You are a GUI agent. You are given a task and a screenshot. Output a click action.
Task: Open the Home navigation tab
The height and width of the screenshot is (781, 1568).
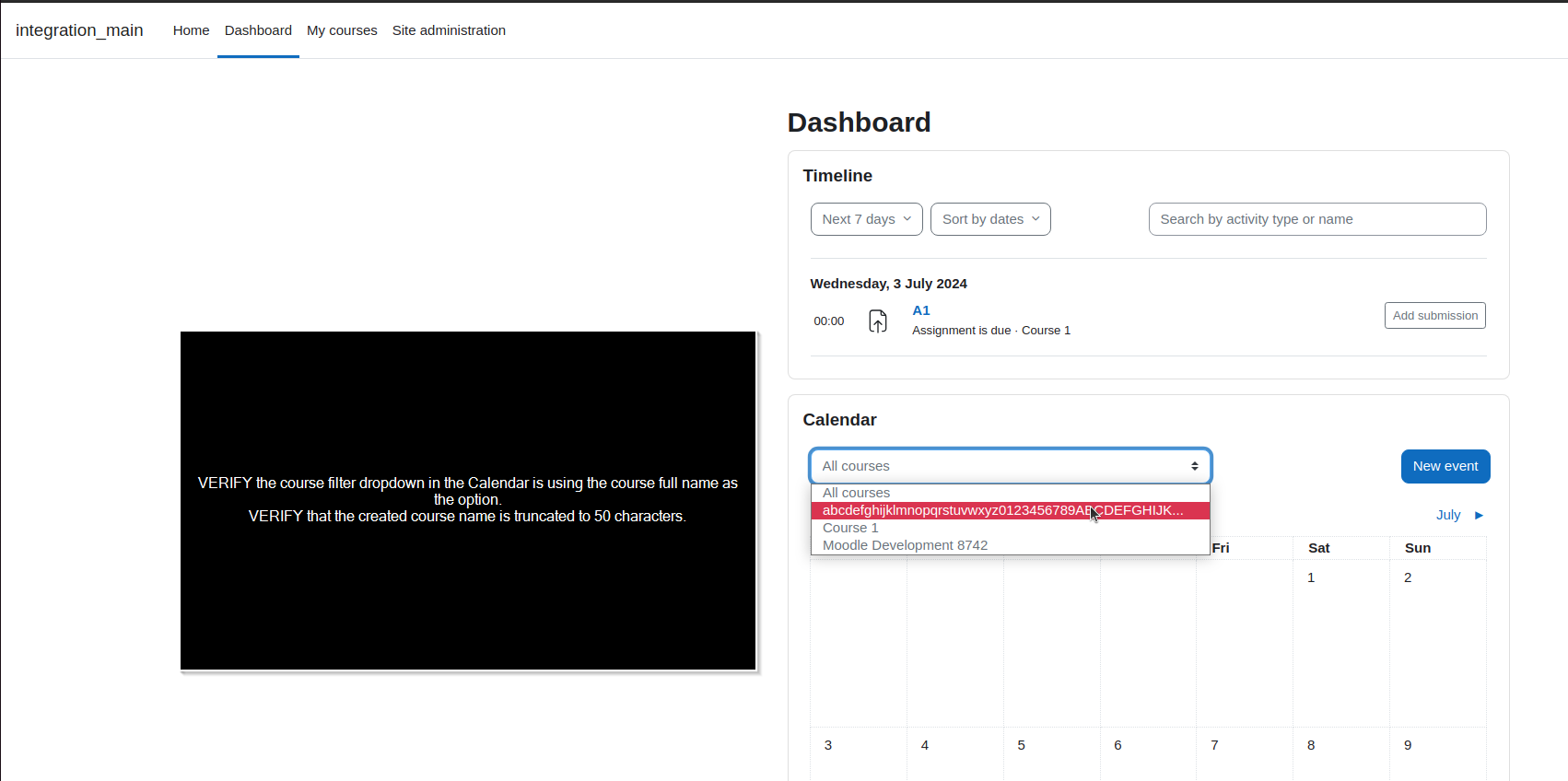[191, 30]
